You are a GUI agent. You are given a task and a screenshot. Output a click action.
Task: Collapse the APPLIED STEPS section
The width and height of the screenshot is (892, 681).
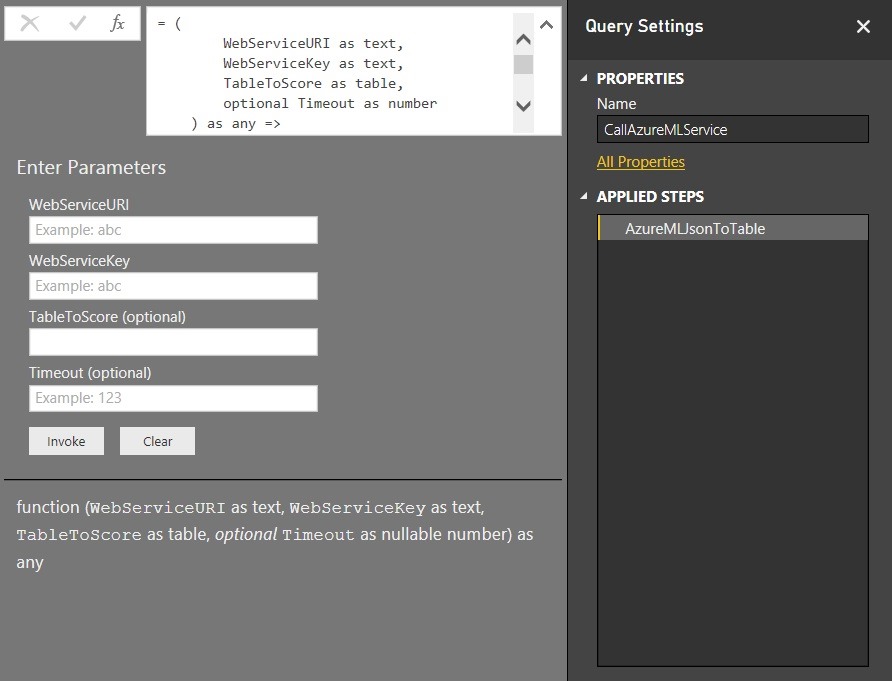[x=584, y=196]
